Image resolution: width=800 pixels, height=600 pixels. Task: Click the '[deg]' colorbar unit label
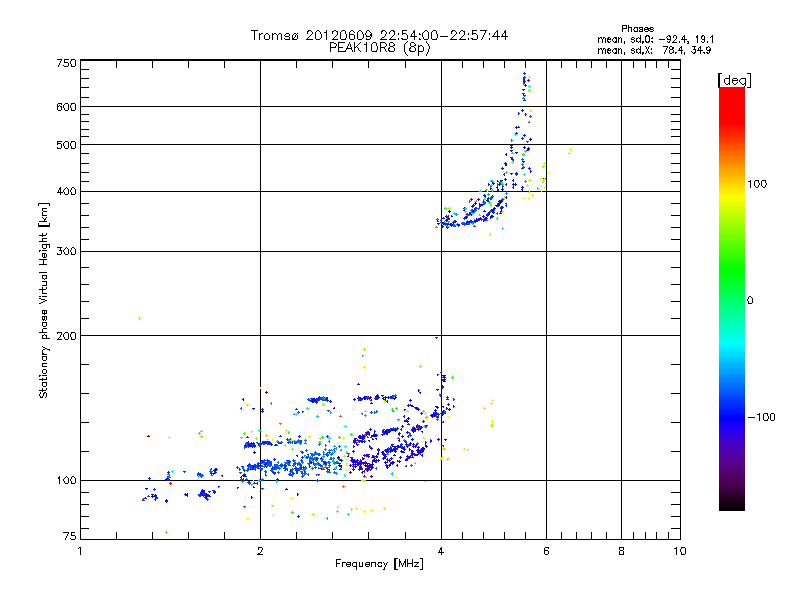(734, 80)
